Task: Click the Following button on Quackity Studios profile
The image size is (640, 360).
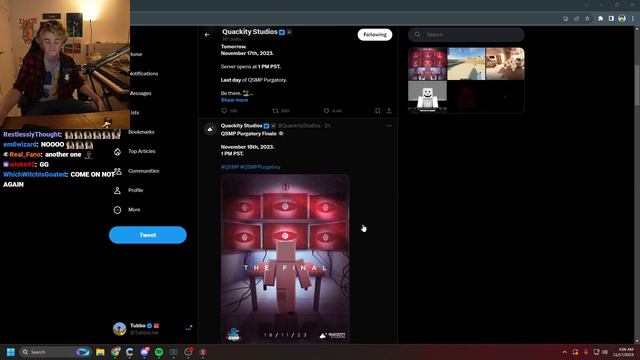Action: tap(375, 35)
